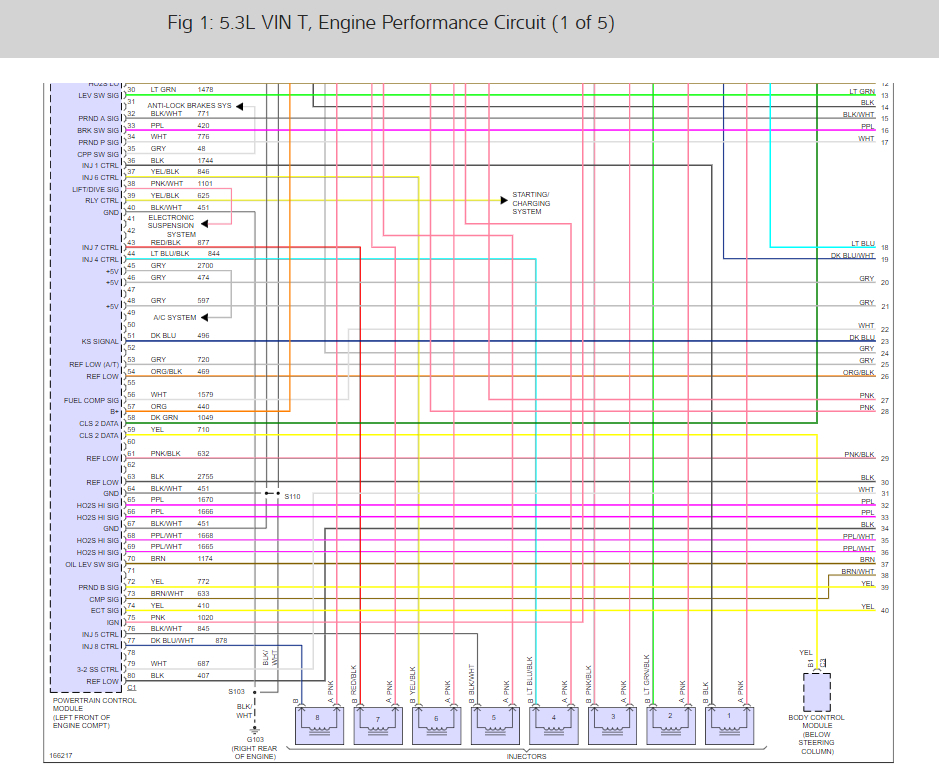The height and width of the screenshot is (782, 939).
Task: Click the Body Control Module box
Action: [x=817, y=692]
